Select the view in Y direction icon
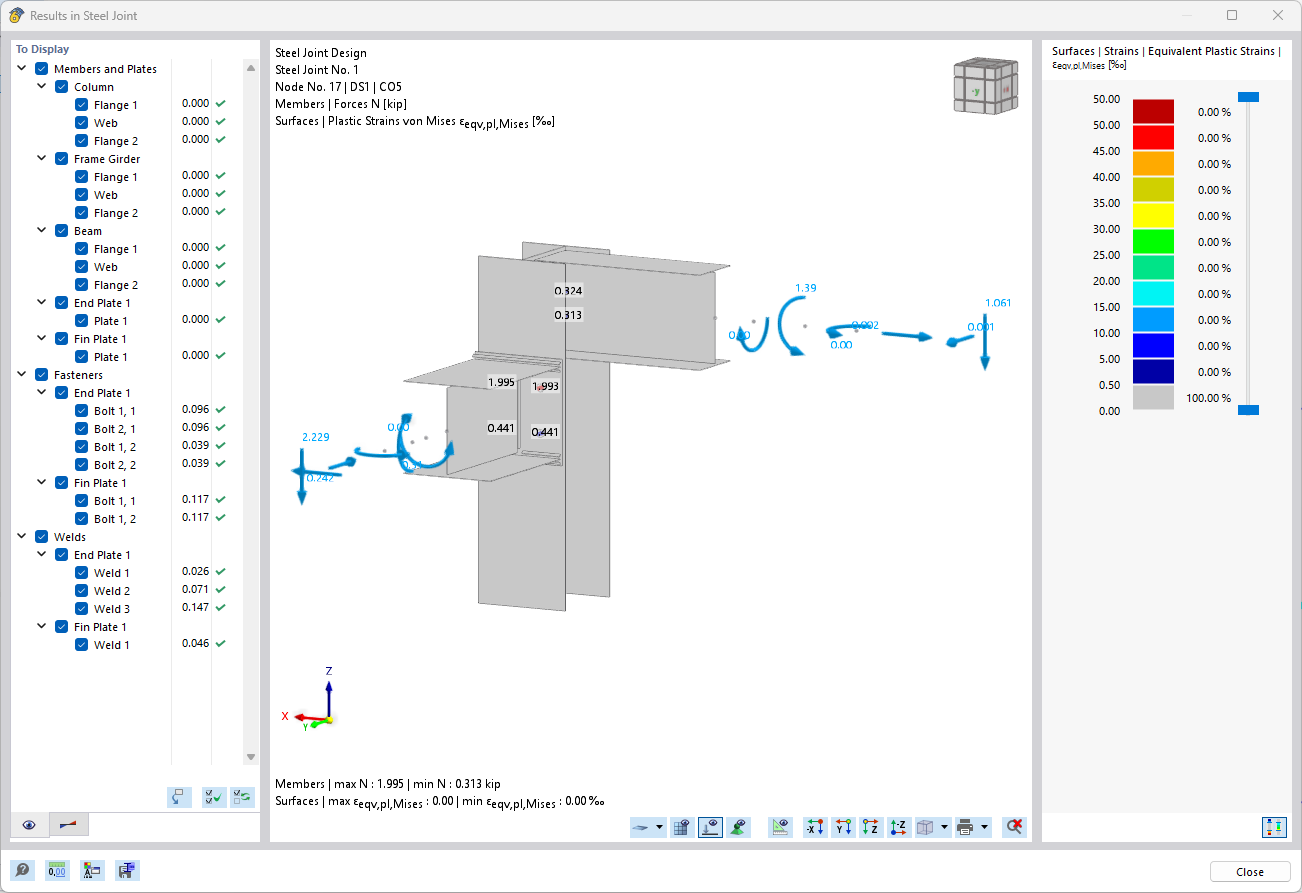Image resolution: width=1302 pixels, height=893 pixels. tap(843, 827)
